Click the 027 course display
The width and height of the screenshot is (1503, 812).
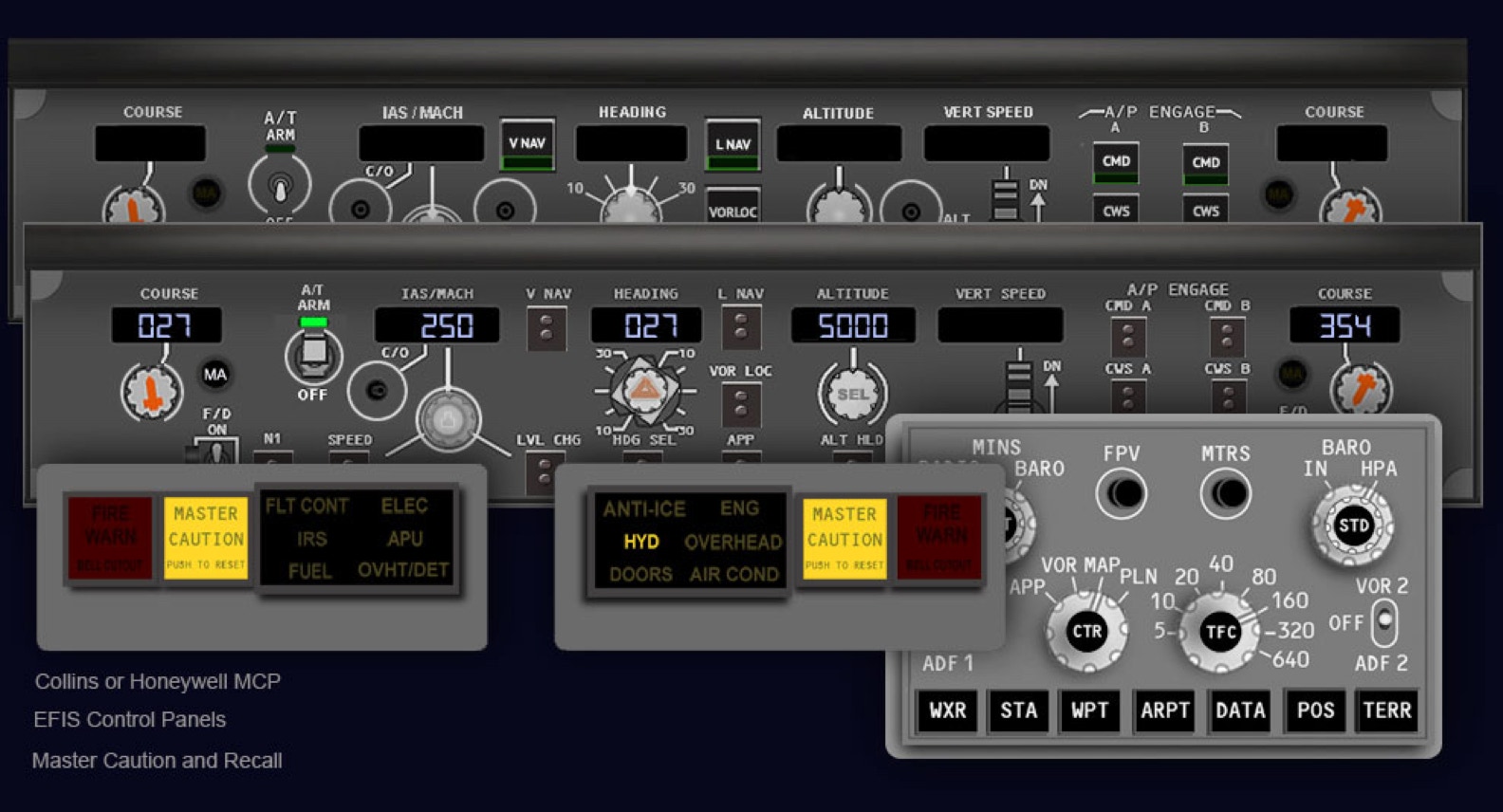click(x=166, y=325)
